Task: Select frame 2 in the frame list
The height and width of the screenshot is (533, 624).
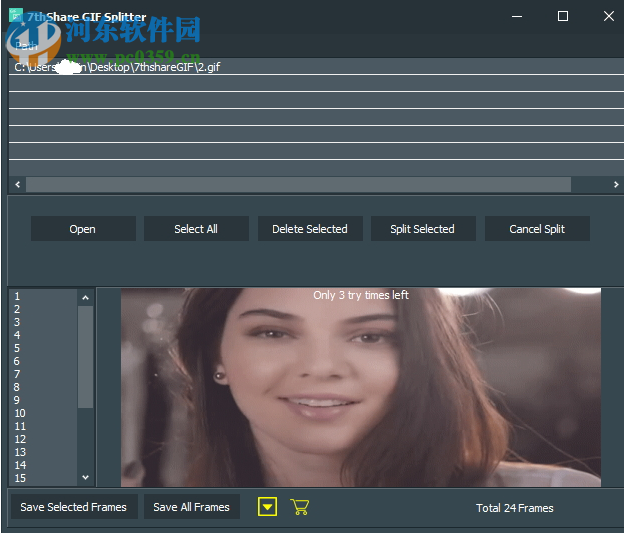Action: (43, 309)
